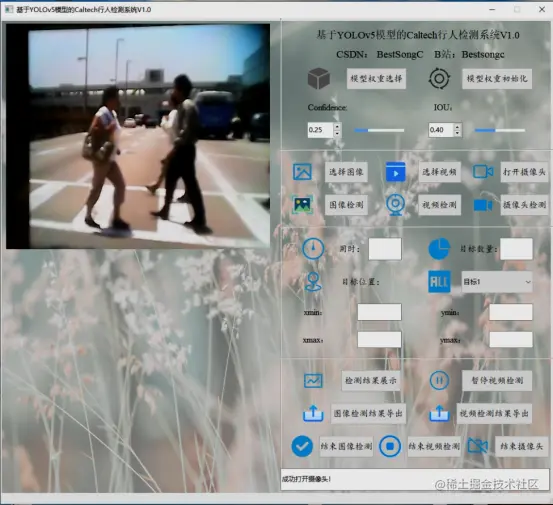Screen dimensions: 553x505
Task: Increase IOU with the spinbox up arrow
Action: [457, 127]
